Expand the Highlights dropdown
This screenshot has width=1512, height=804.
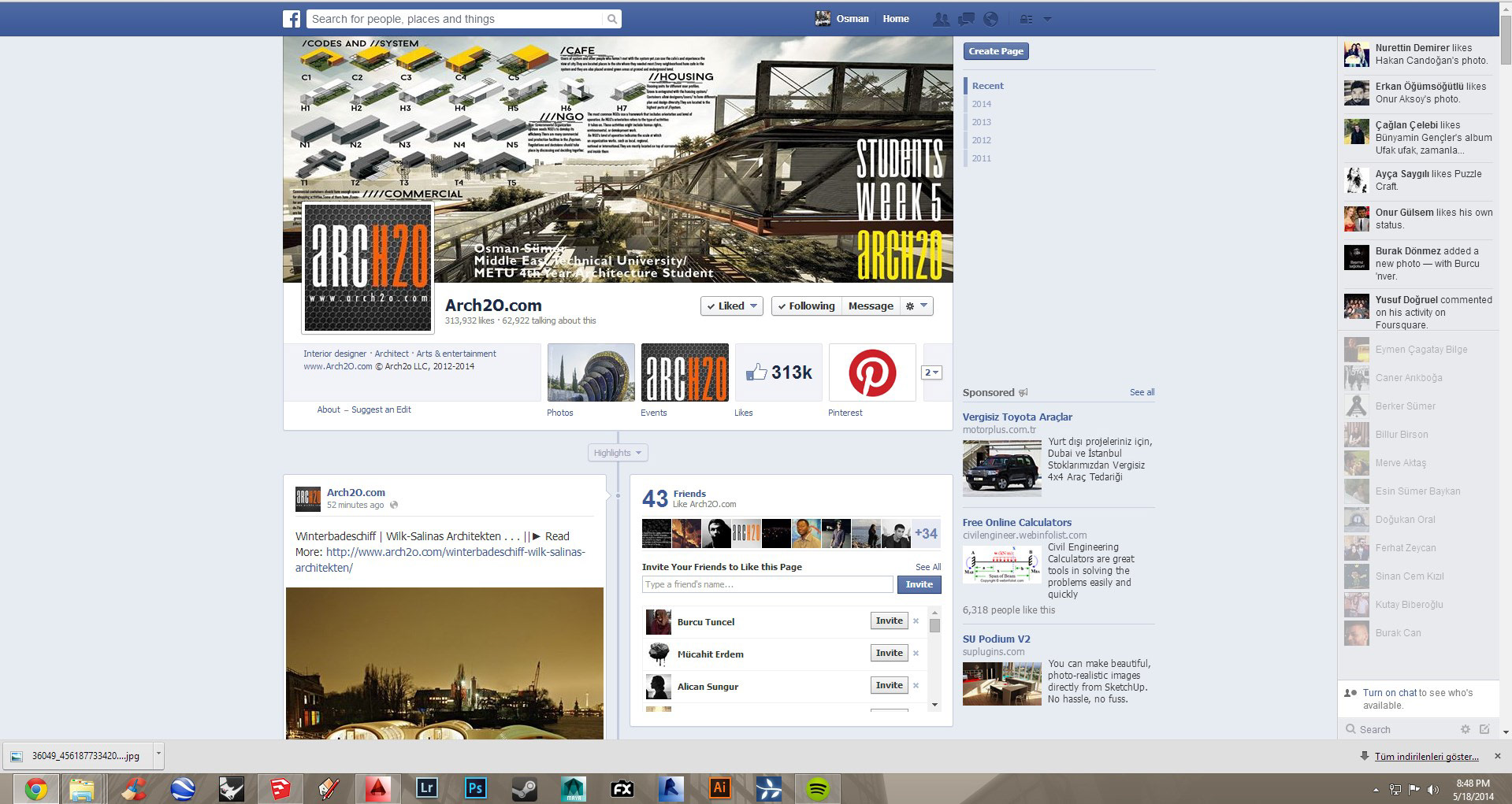pos(618,453)
